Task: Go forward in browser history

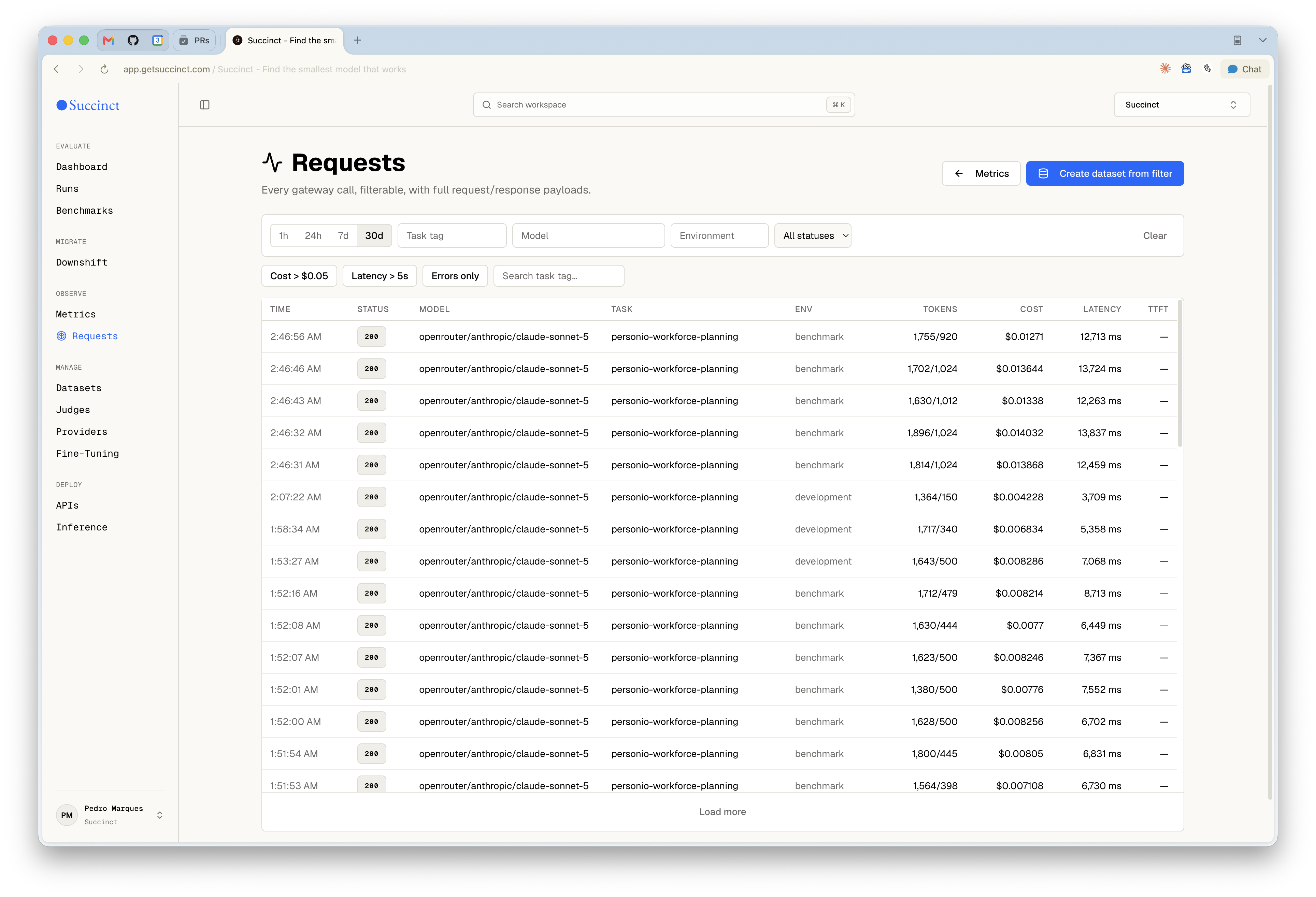Action: (x=81, y=69)
